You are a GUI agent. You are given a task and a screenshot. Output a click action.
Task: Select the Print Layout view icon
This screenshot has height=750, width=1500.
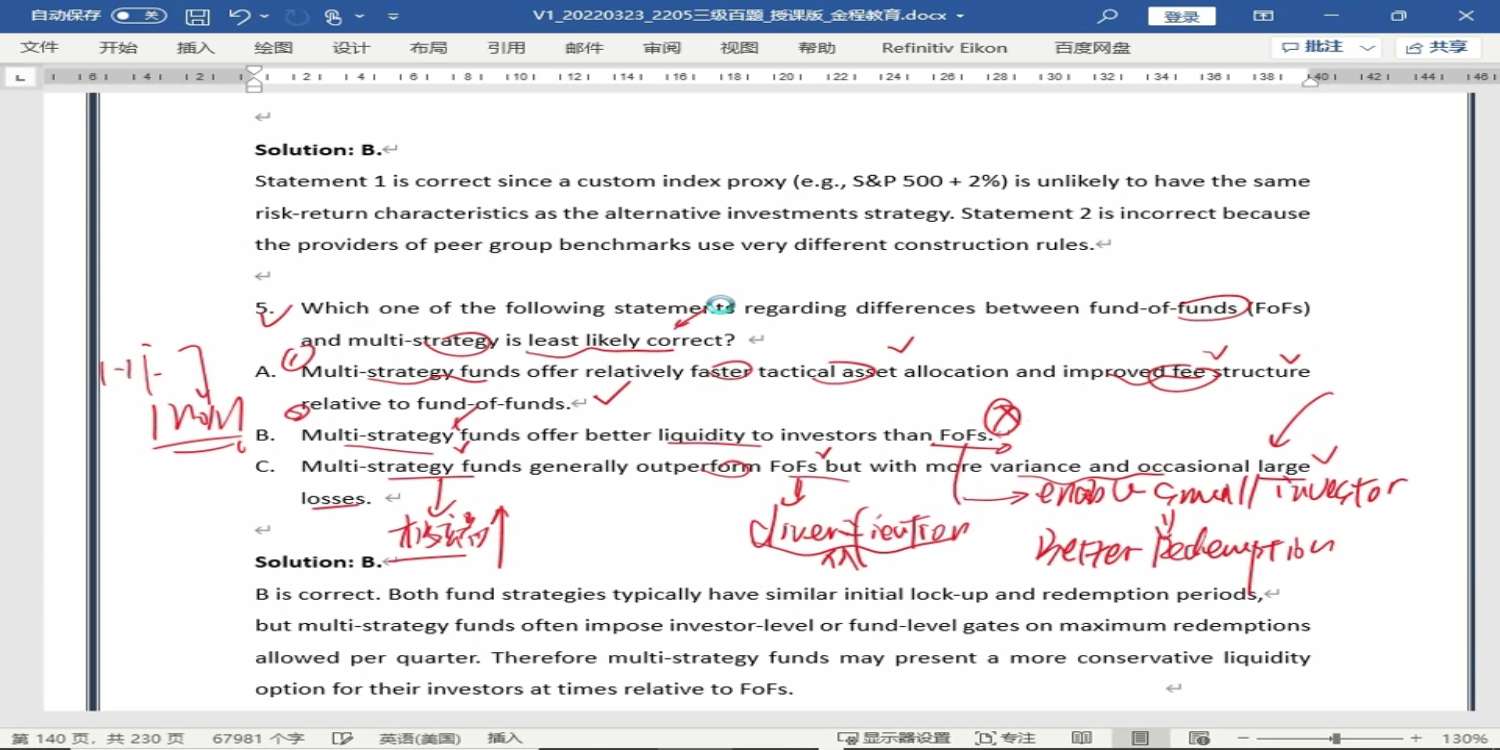pos(1140,738)
